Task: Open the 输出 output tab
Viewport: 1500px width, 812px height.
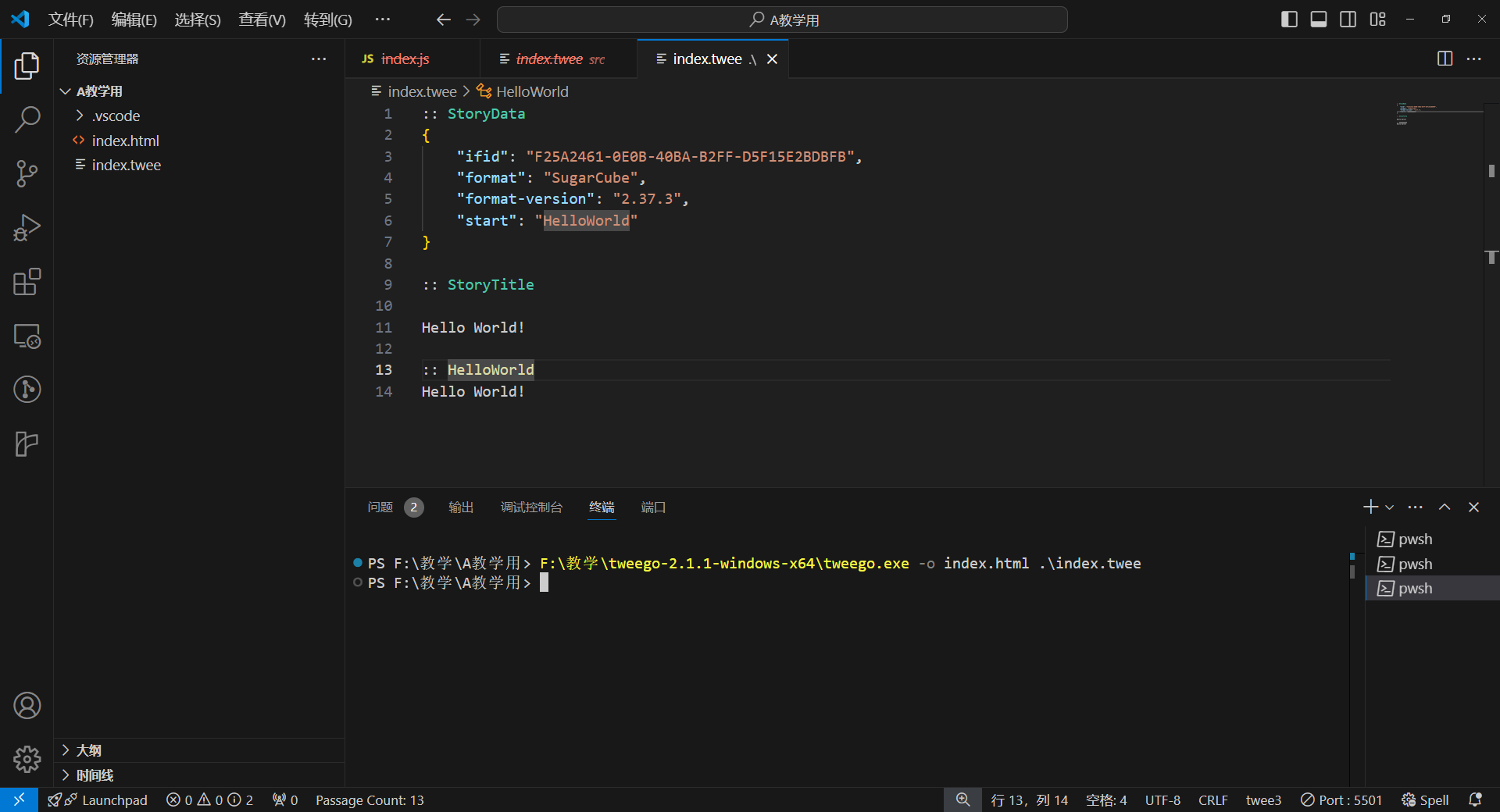Action: [x=461, y=507]
